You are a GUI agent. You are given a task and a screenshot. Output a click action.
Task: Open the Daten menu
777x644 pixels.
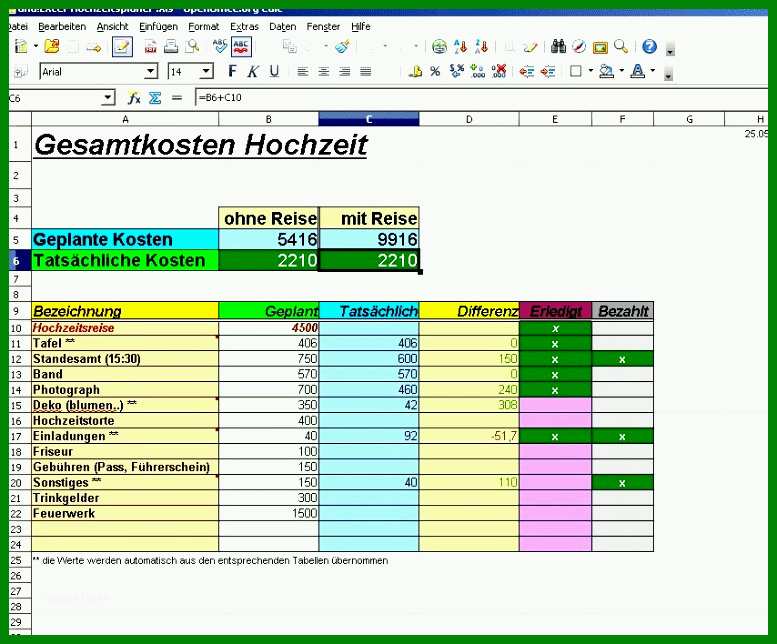point(282,27)
